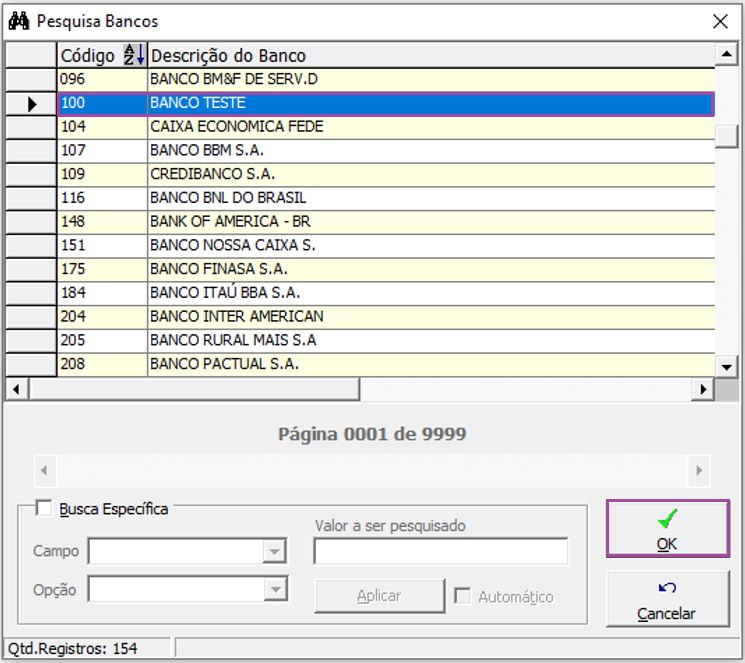Image resolution: width=745 pixels, height=663 pixels.
Task: Click the grid horizontal scrollbar right arrow
Action: (703, 389)
